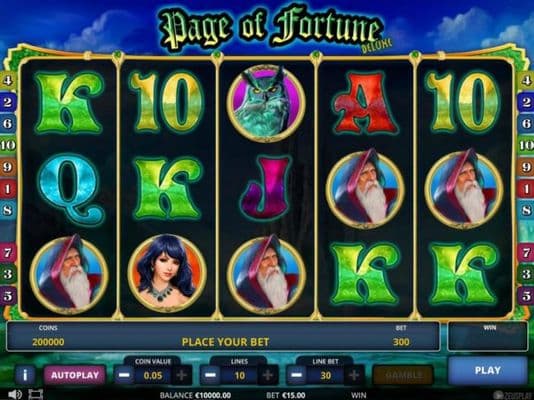Raise the line bet

click(x=354, y=375)
